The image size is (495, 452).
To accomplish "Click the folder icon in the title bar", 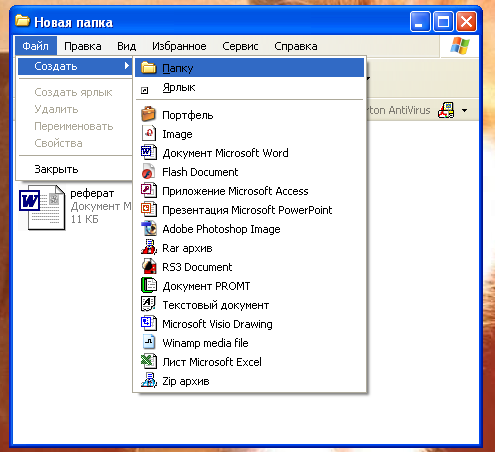I will point(23,21).
